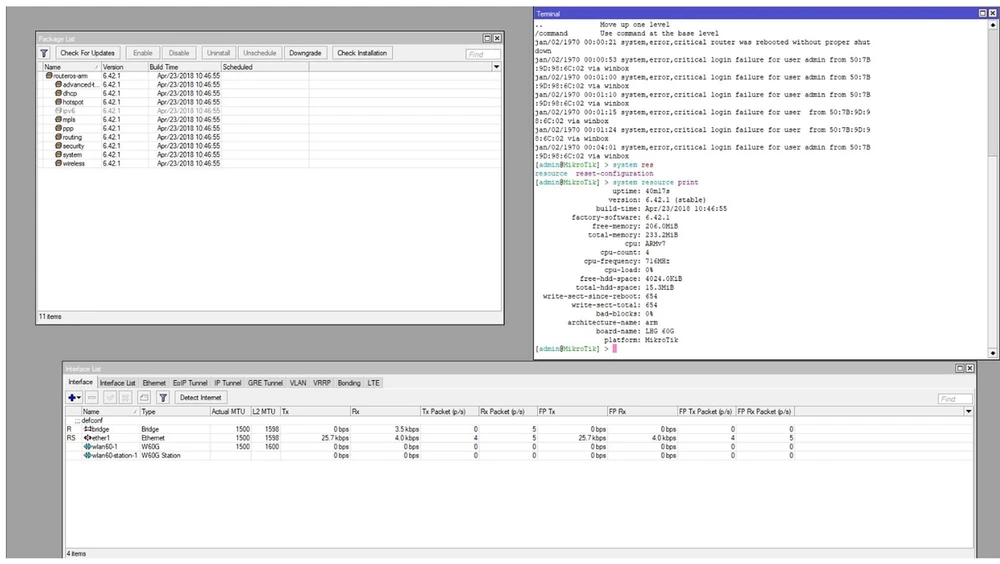
Task: Switch to the LTE tab
Action: pos(374,383)
